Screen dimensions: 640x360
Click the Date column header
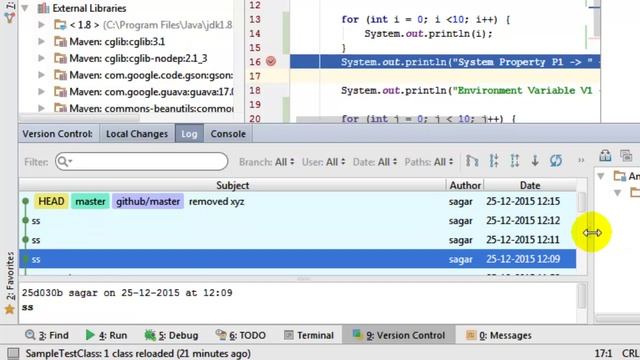pyautogui.click(x=530, y=185)
